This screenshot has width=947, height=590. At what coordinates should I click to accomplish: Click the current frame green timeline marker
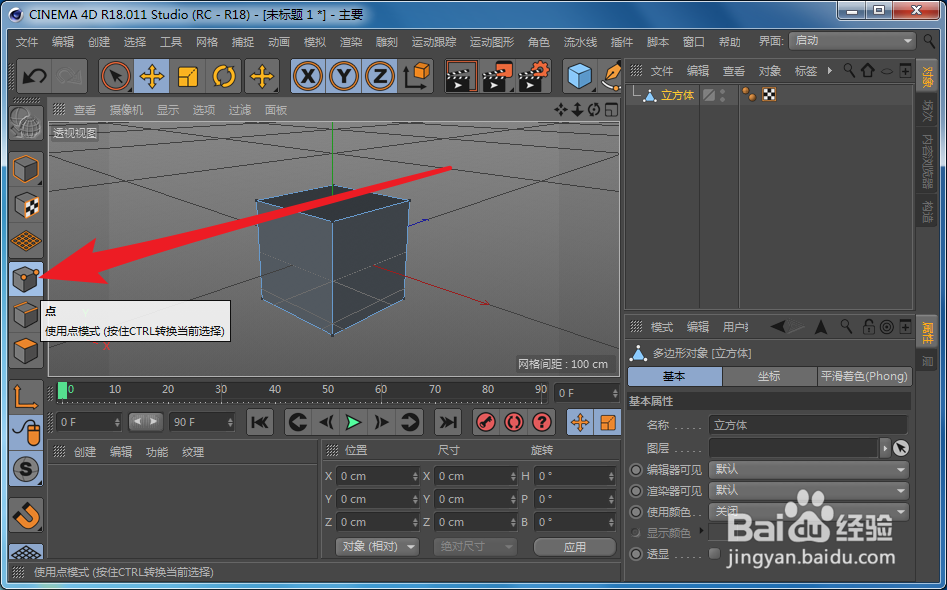(62, 390)
